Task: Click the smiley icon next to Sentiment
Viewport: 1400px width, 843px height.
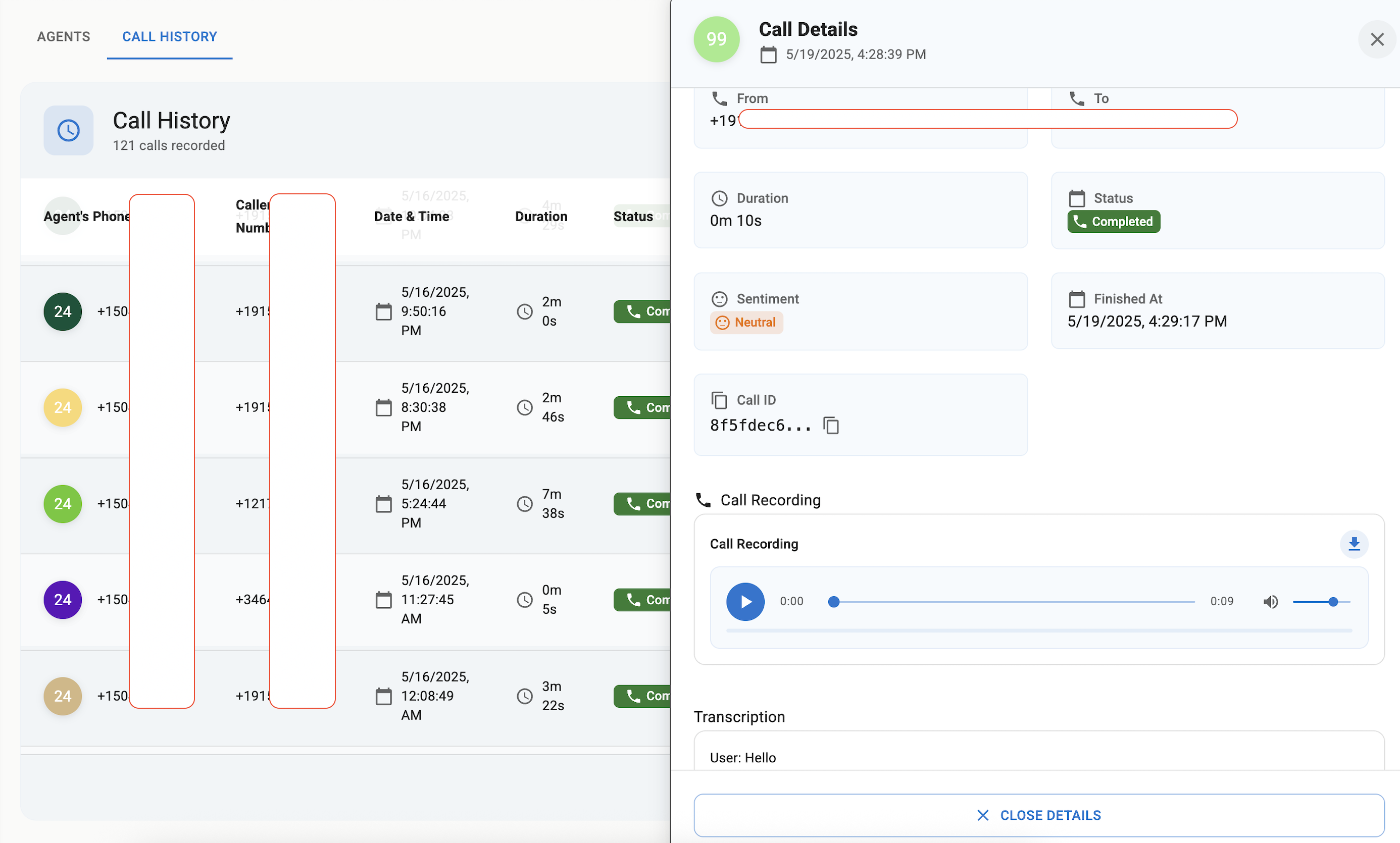Action: [719, 299]
